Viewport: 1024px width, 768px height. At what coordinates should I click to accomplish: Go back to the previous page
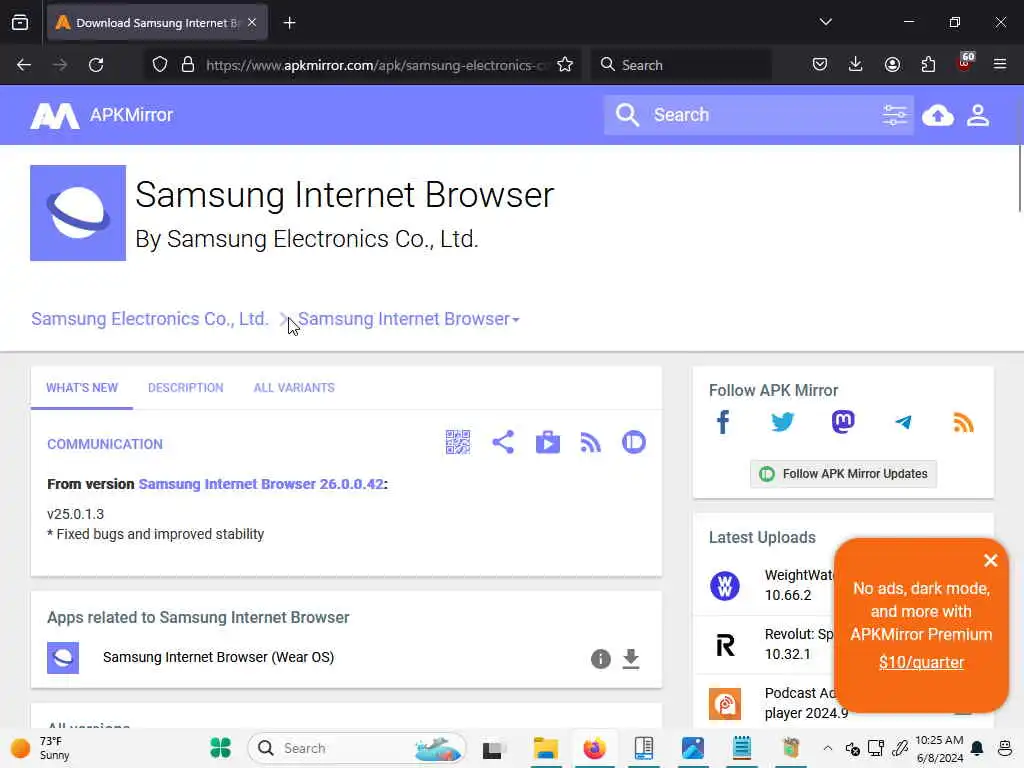click(x=24, y=65)
